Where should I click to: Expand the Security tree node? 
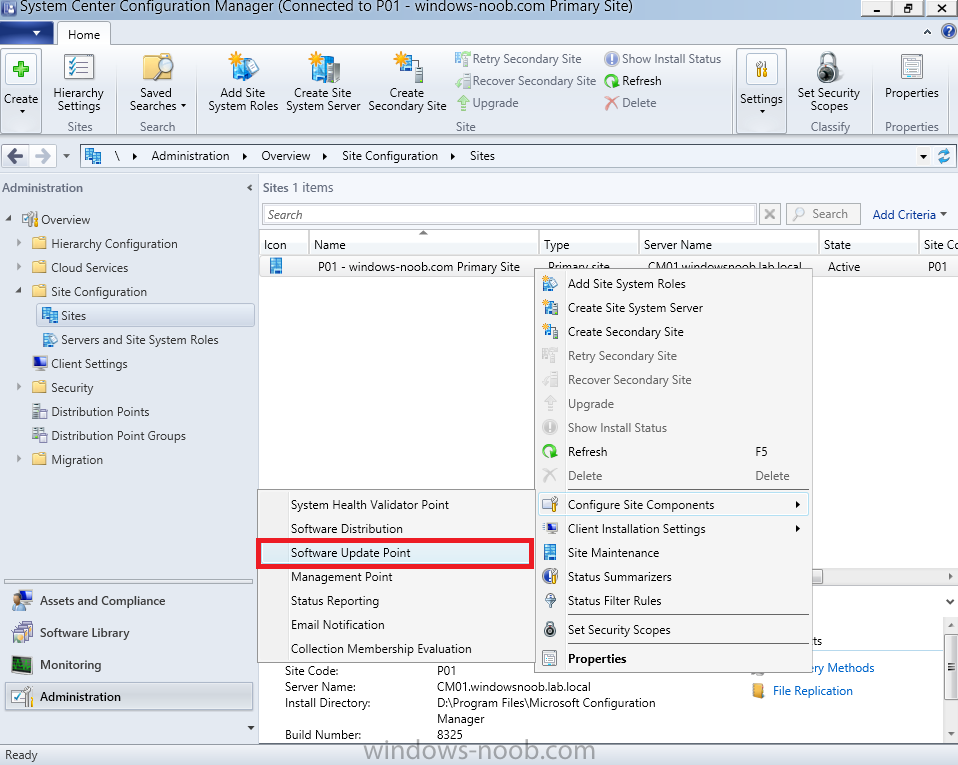point(19,387)
